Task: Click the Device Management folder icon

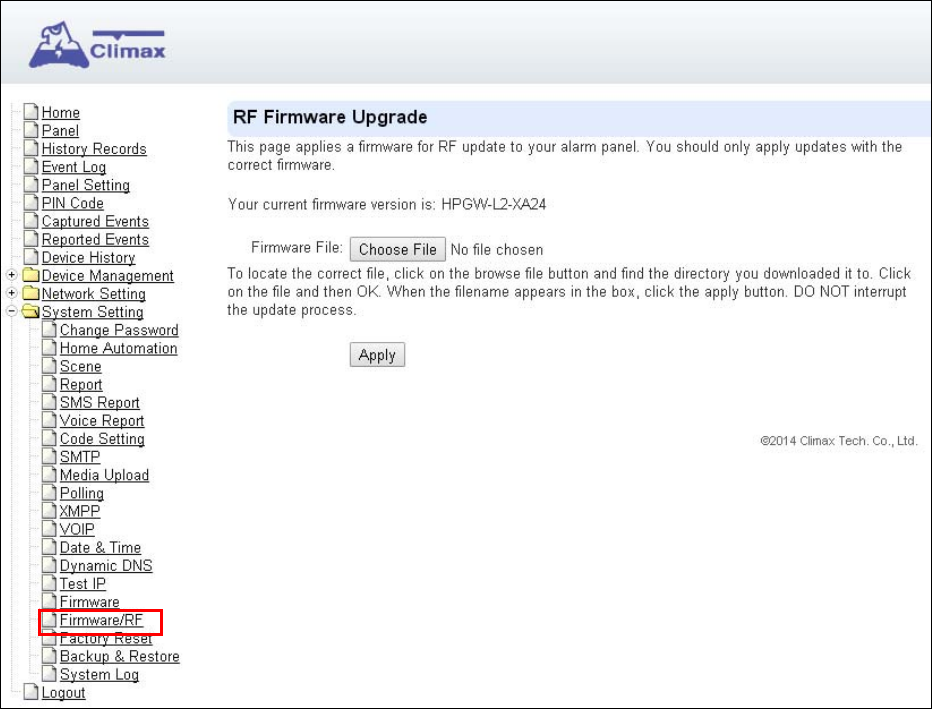Action: (31, 275)
